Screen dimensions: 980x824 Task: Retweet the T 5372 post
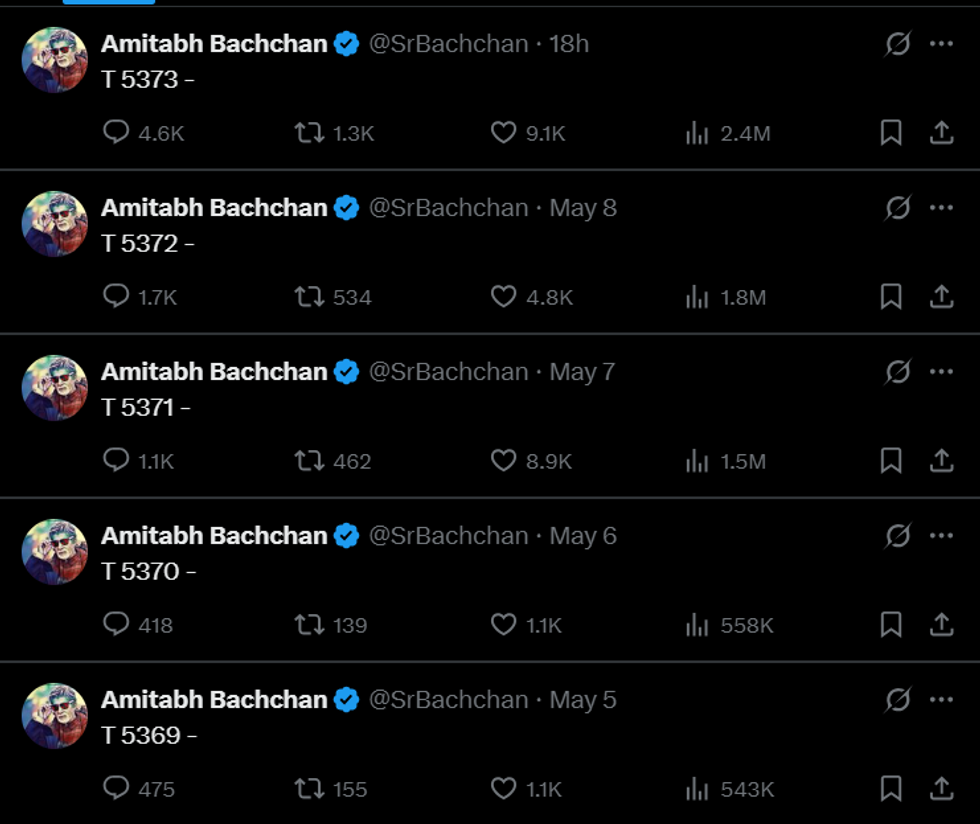[311, 297]
